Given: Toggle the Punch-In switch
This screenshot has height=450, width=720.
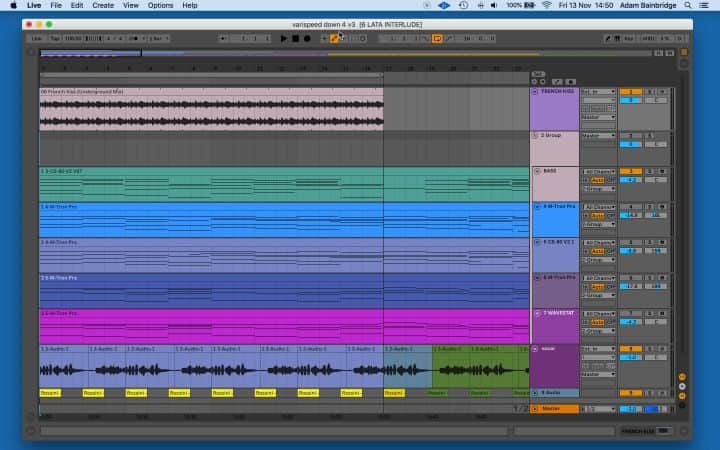Looking at the screenshot, I should tap(425, 39).
